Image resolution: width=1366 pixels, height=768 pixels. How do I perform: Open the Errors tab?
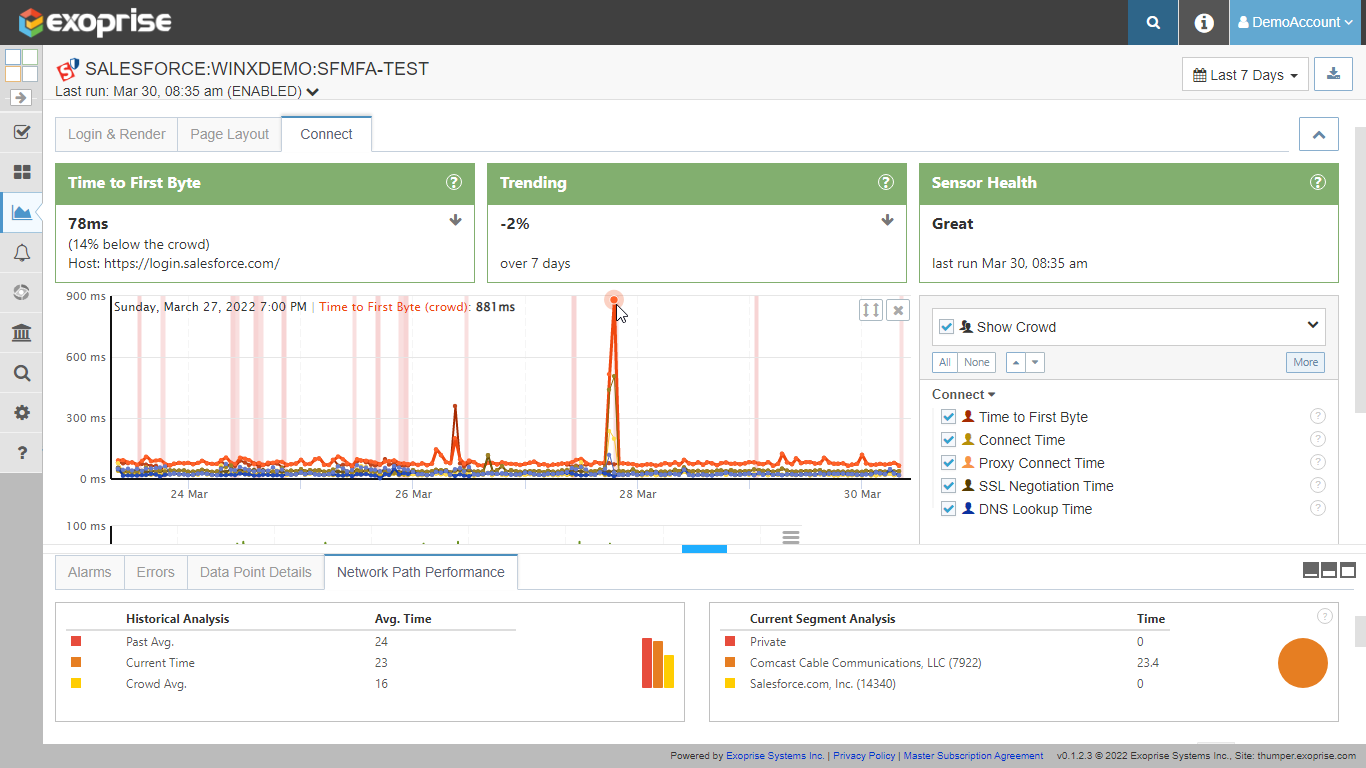click(x=155, y=572)
